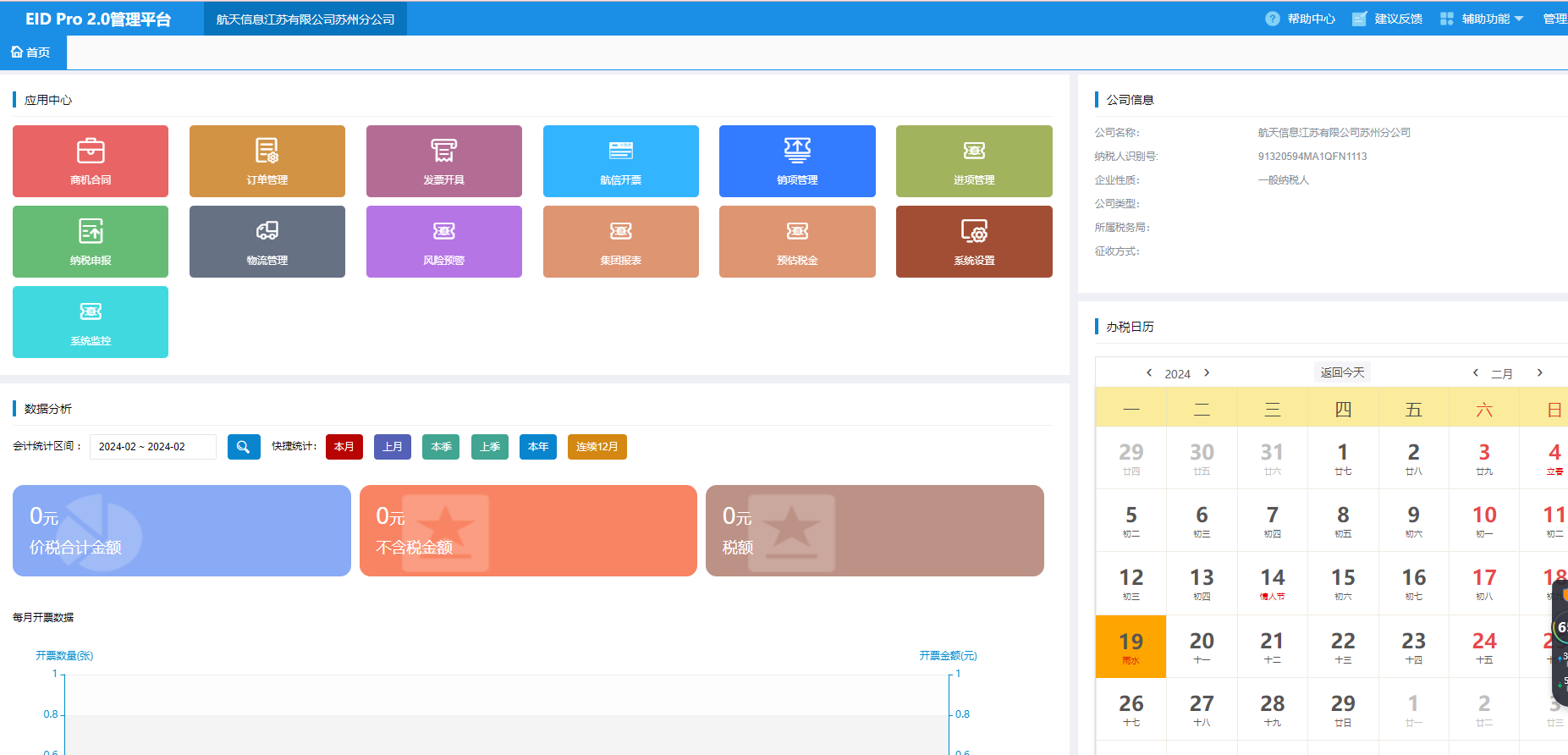Open the 发票开具 tile
The width and height of the screenshot is (1568, 755).
(444, 161)
